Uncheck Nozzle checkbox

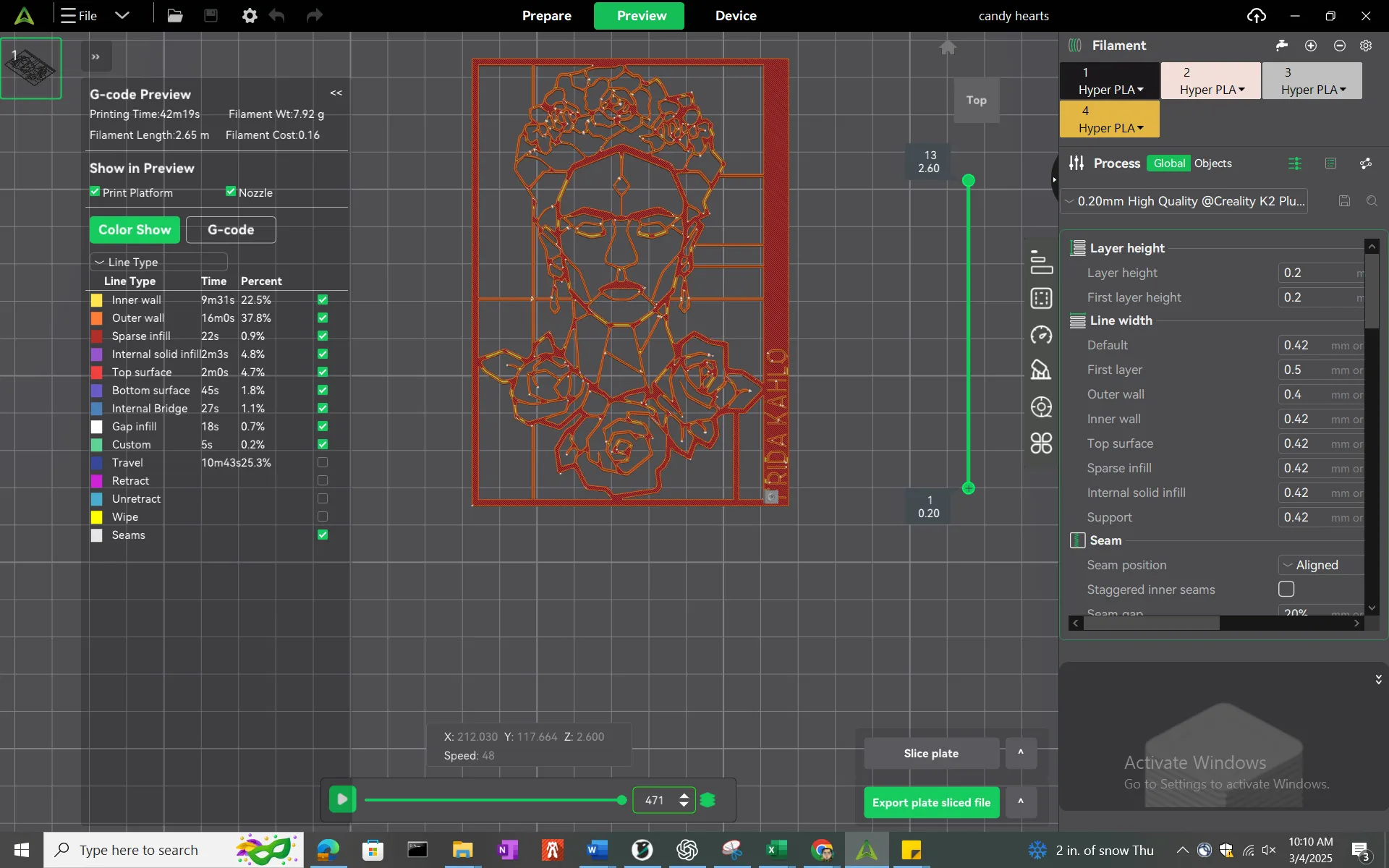coord(231,192)
